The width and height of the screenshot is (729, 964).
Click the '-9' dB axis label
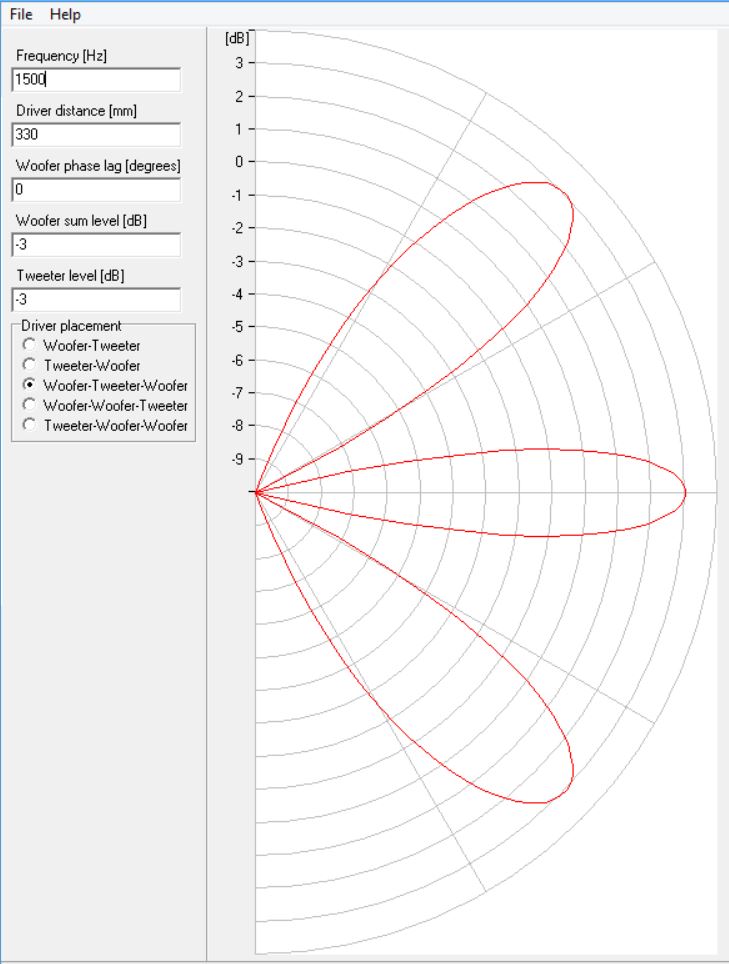(x=237, y=459)
